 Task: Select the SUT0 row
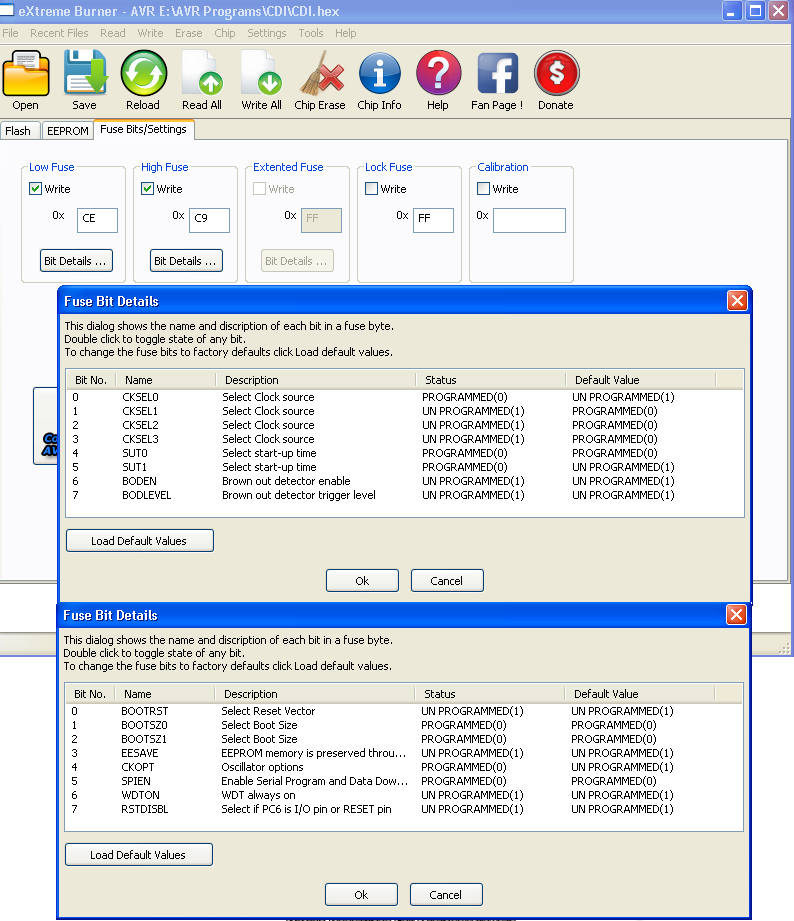(405, 453)
